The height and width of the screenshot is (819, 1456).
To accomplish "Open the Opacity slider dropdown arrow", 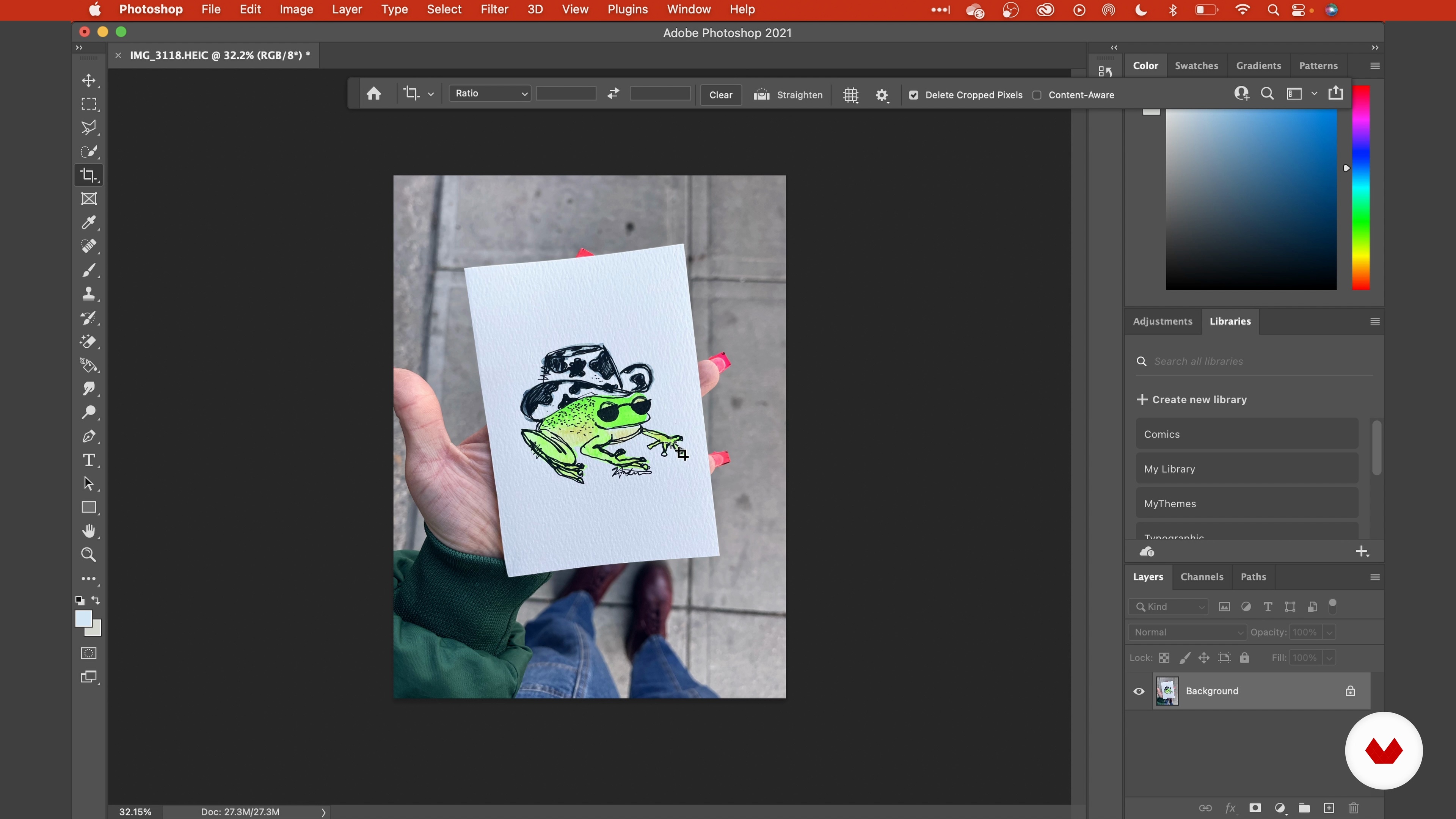I will click(1329, 632).
